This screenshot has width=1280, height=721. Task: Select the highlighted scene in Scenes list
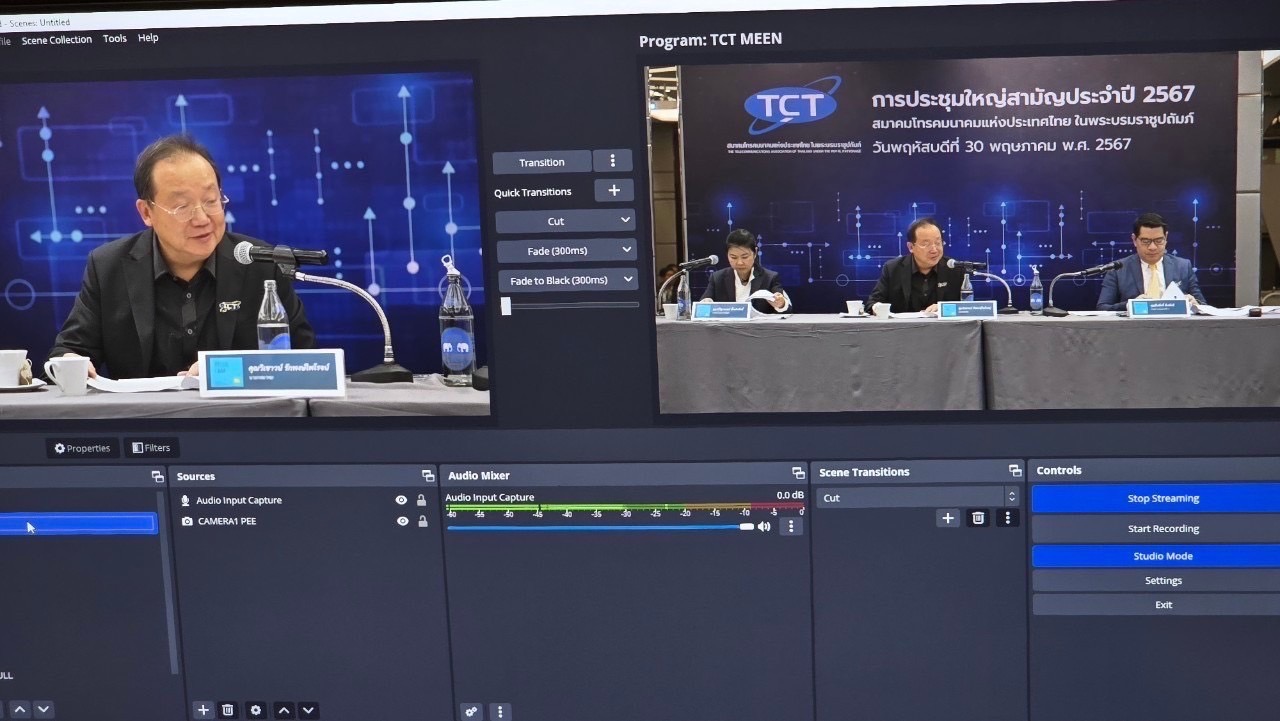[78, 524]
